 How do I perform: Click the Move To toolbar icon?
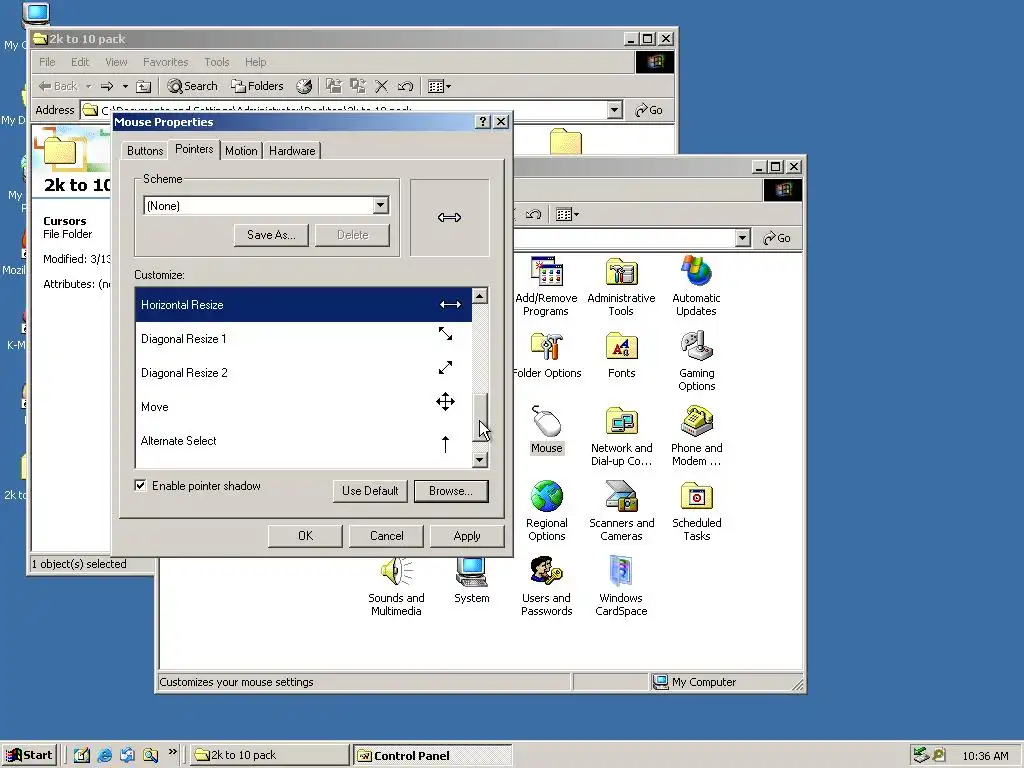334,86
